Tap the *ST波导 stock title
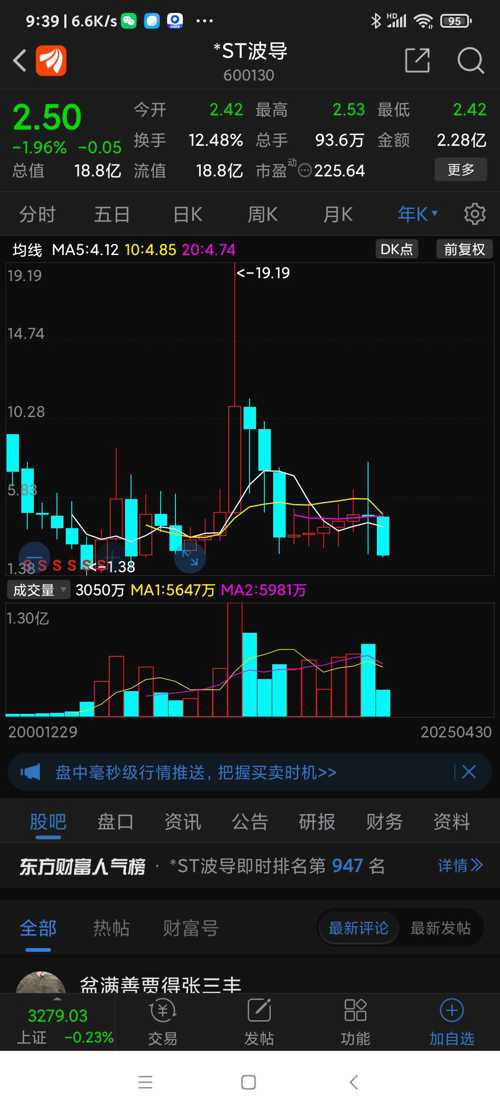Screen dimensions: 500x1111 (x=249, y=51)
